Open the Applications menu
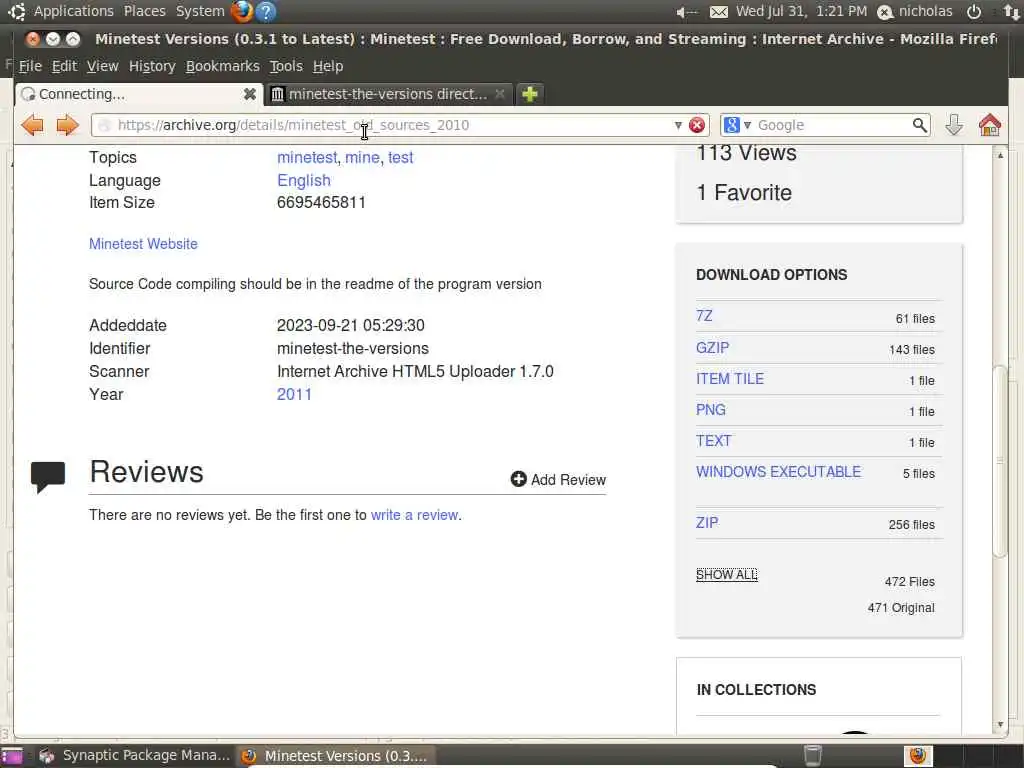The height and width of the screenshot is (768, 1024). 73,11
